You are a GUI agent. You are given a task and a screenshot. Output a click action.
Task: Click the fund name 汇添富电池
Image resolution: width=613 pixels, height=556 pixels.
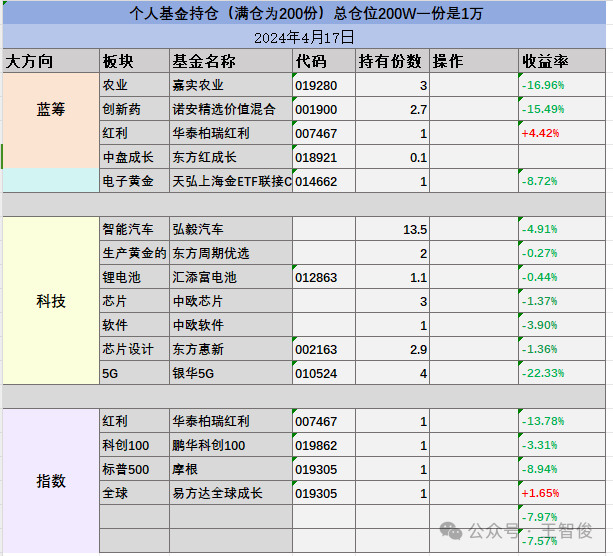(231, 277)
